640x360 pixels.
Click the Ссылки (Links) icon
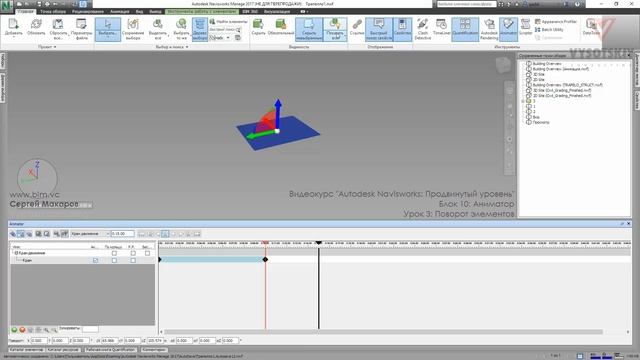(x=357, y=27)
